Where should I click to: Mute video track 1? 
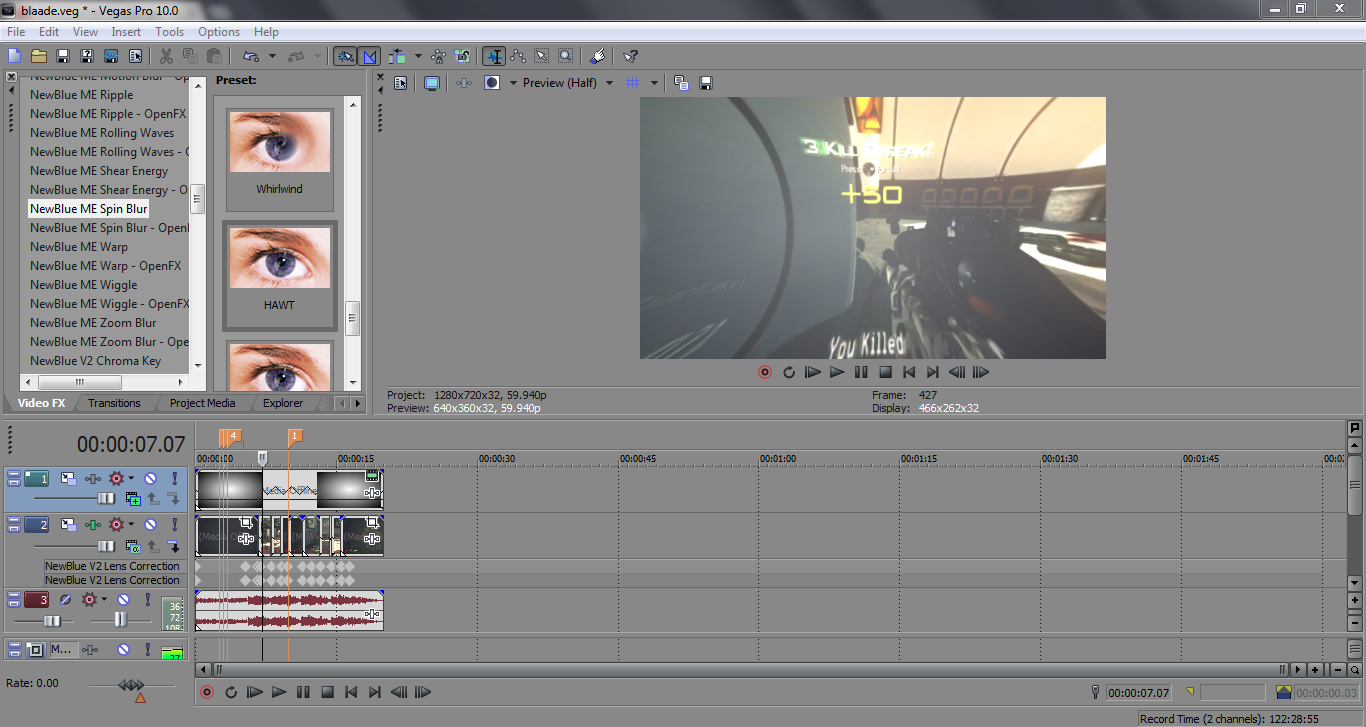point(150,479)
